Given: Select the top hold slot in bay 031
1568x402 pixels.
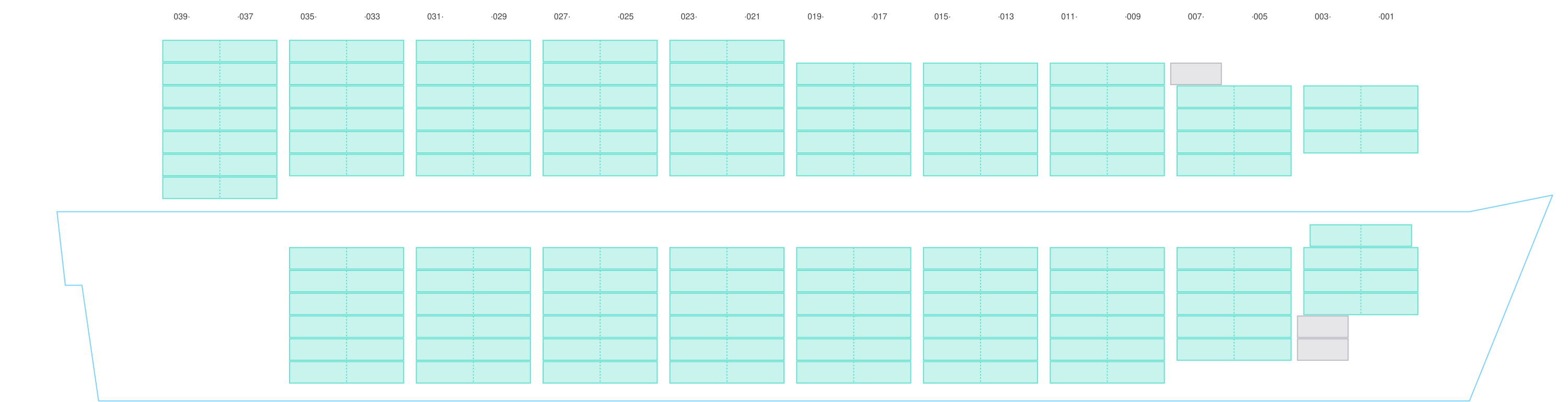Looking at the screenshot, I should 445,258.
